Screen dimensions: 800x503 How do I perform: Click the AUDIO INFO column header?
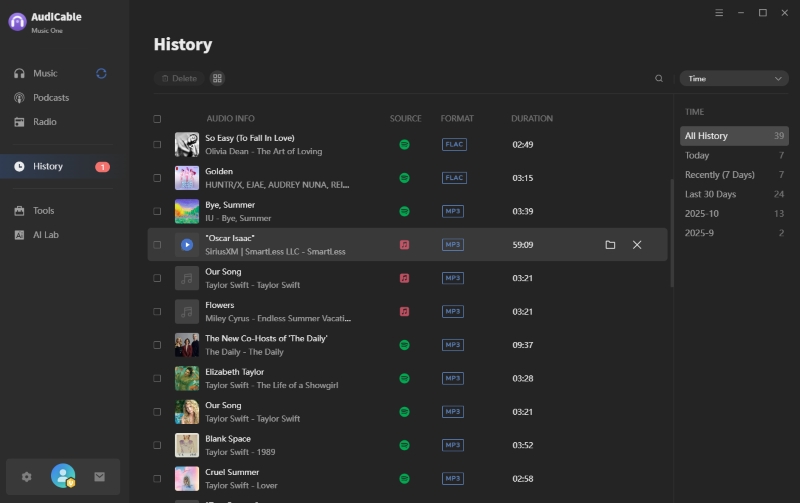tap(230, 118)
